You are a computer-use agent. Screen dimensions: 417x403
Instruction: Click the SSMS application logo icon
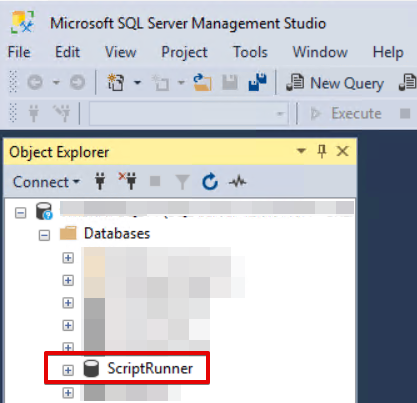tap(22, 22)
